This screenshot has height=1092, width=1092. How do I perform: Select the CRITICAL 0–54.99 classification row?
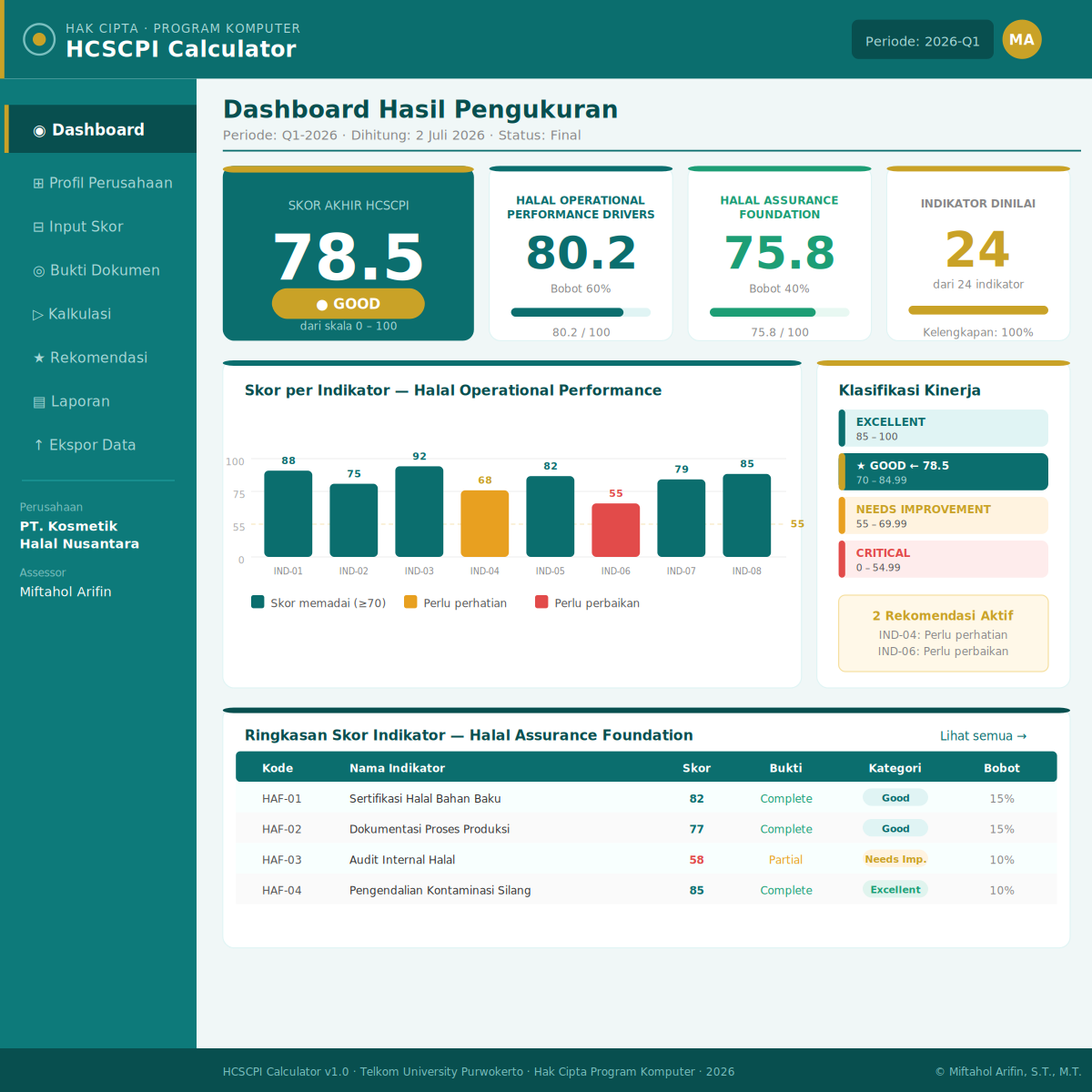[x=944, y=560]
